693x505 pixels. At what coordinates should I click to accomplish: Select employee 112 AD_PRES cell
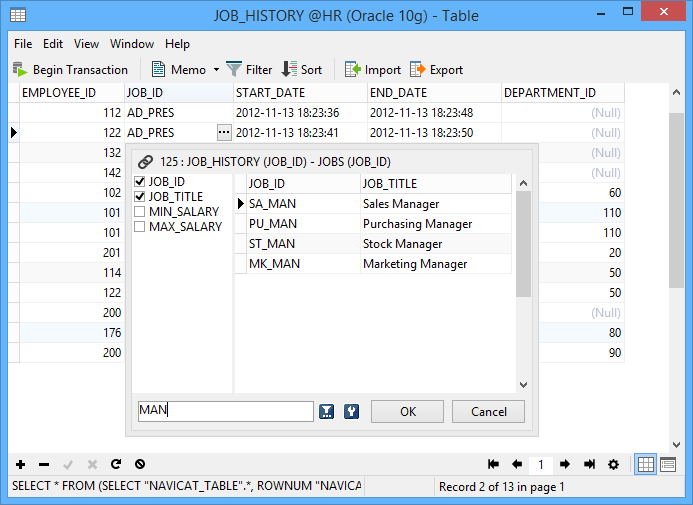[179, 113]
